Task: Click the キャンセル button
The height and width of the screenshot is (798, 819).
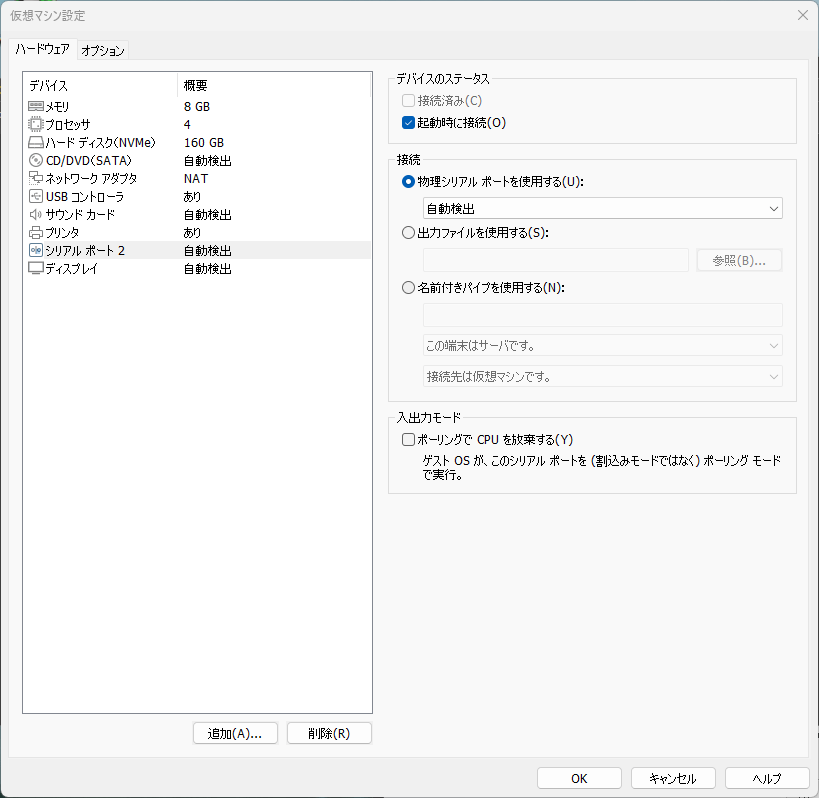Action: [x=673, y=779]
